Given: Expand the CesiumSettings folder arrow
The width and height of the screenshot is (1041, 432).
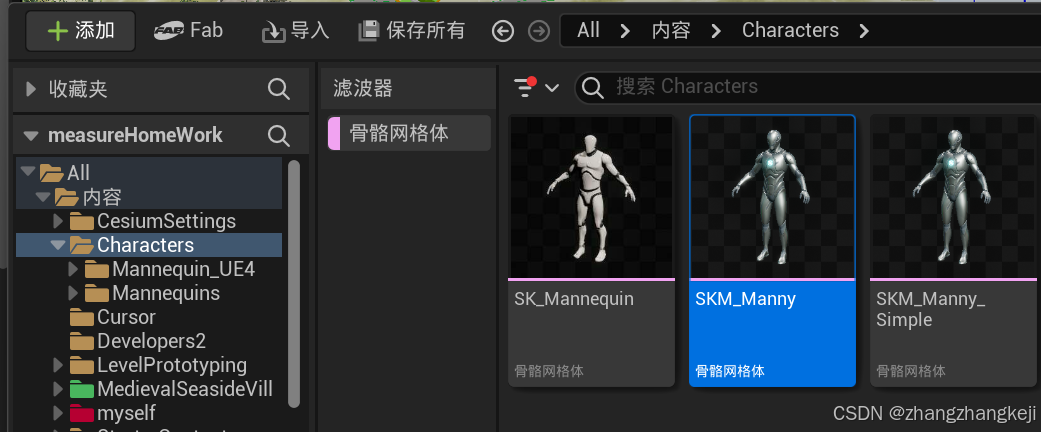Looking at the screenshot, I should tap(58, 220).
